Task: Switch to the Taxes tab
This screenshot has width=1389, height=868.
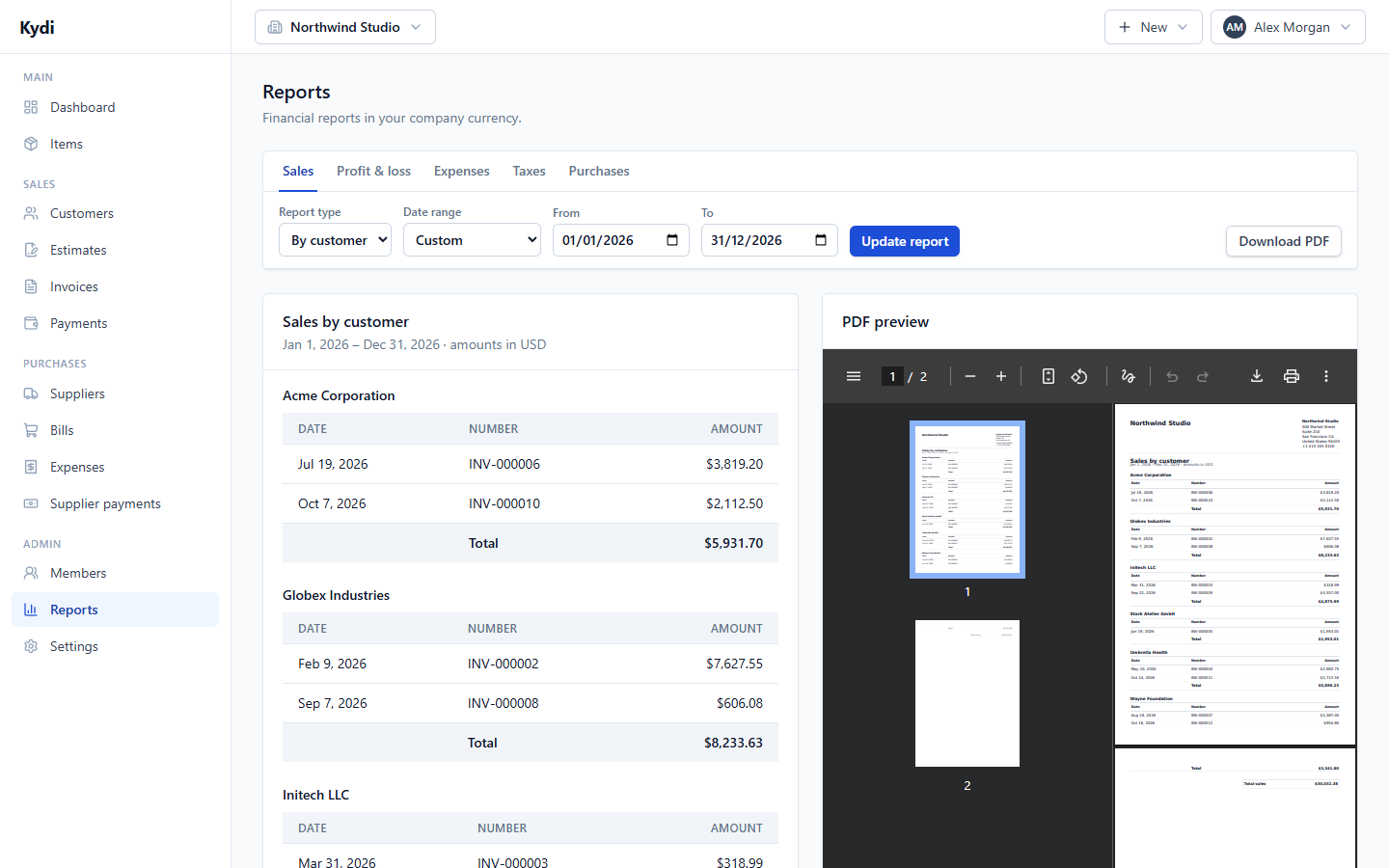Action: point(529,171)
